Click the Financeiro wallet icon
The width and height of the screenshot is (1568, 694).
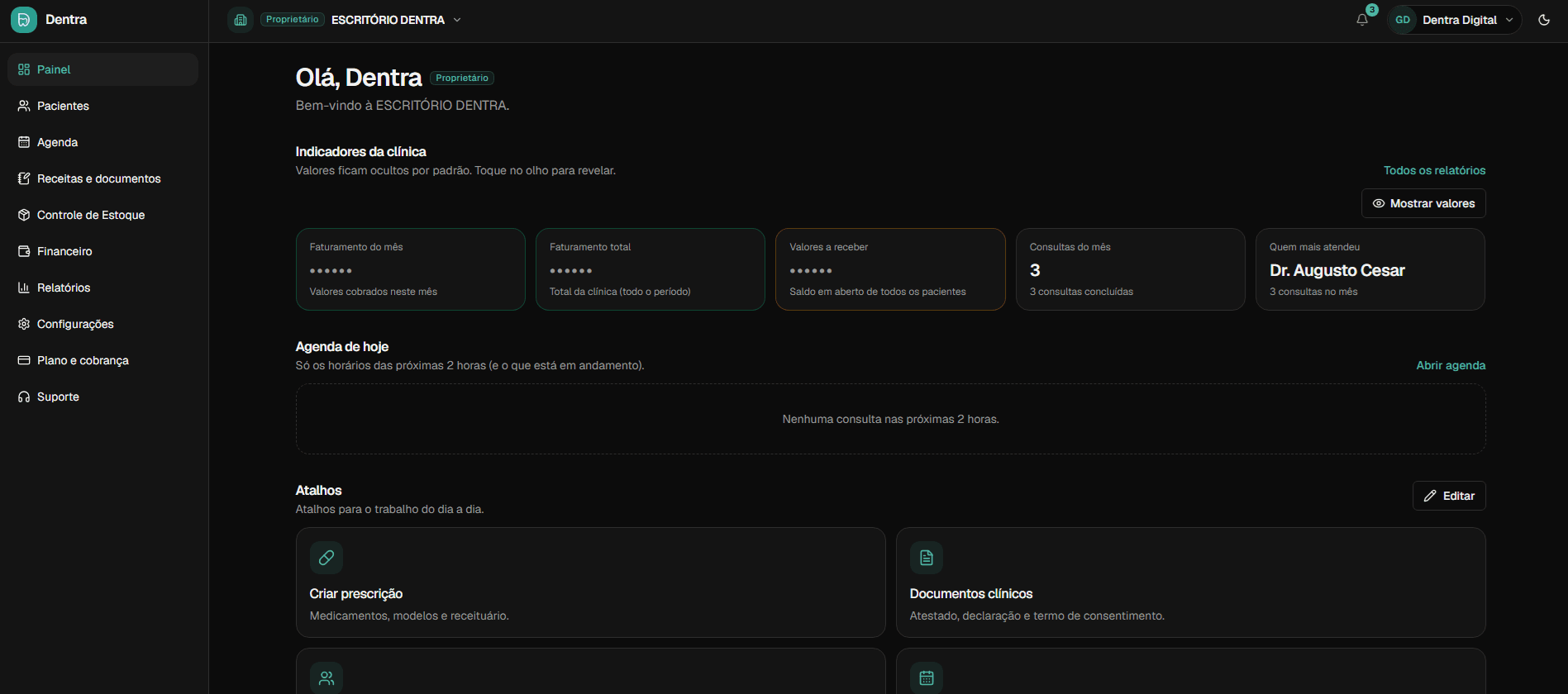coord(24,251)
